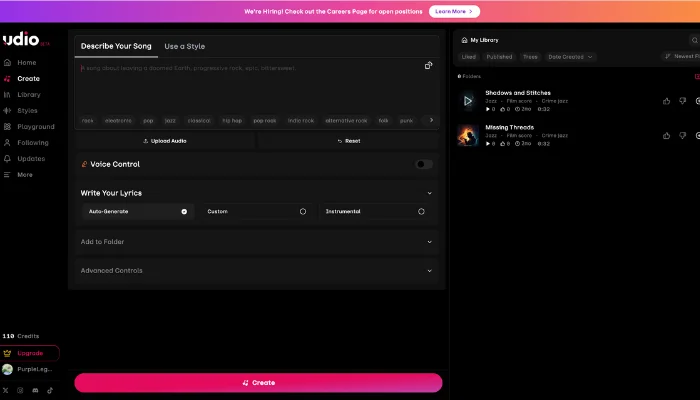700x400 pixels.
Task: Expand the Add to Folder section
Action: pos(256,242)
